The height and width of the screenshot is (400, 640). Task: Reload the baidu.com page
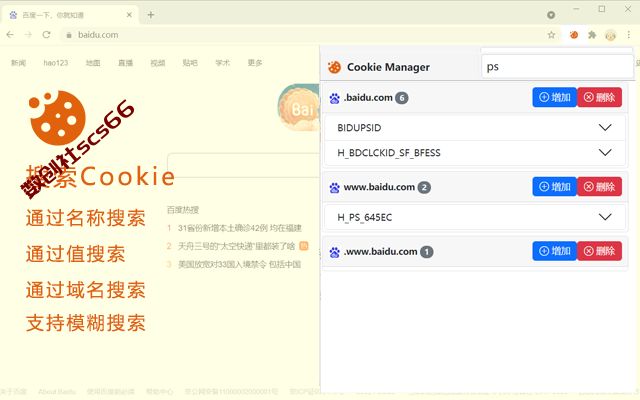pos(46,35)
